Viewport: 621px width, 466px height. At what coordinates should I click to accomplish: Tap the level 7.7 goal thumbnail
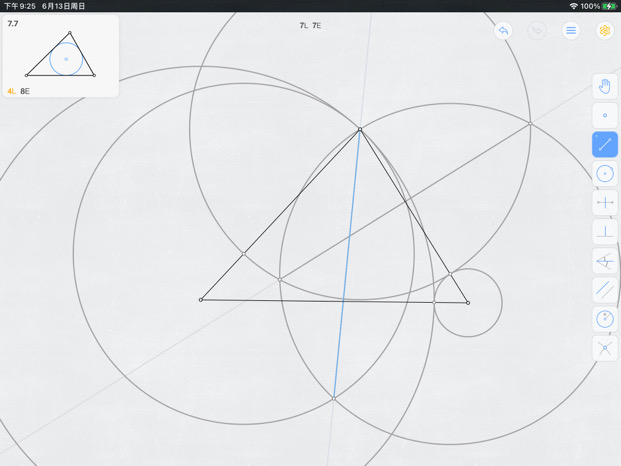click(61, 56)
